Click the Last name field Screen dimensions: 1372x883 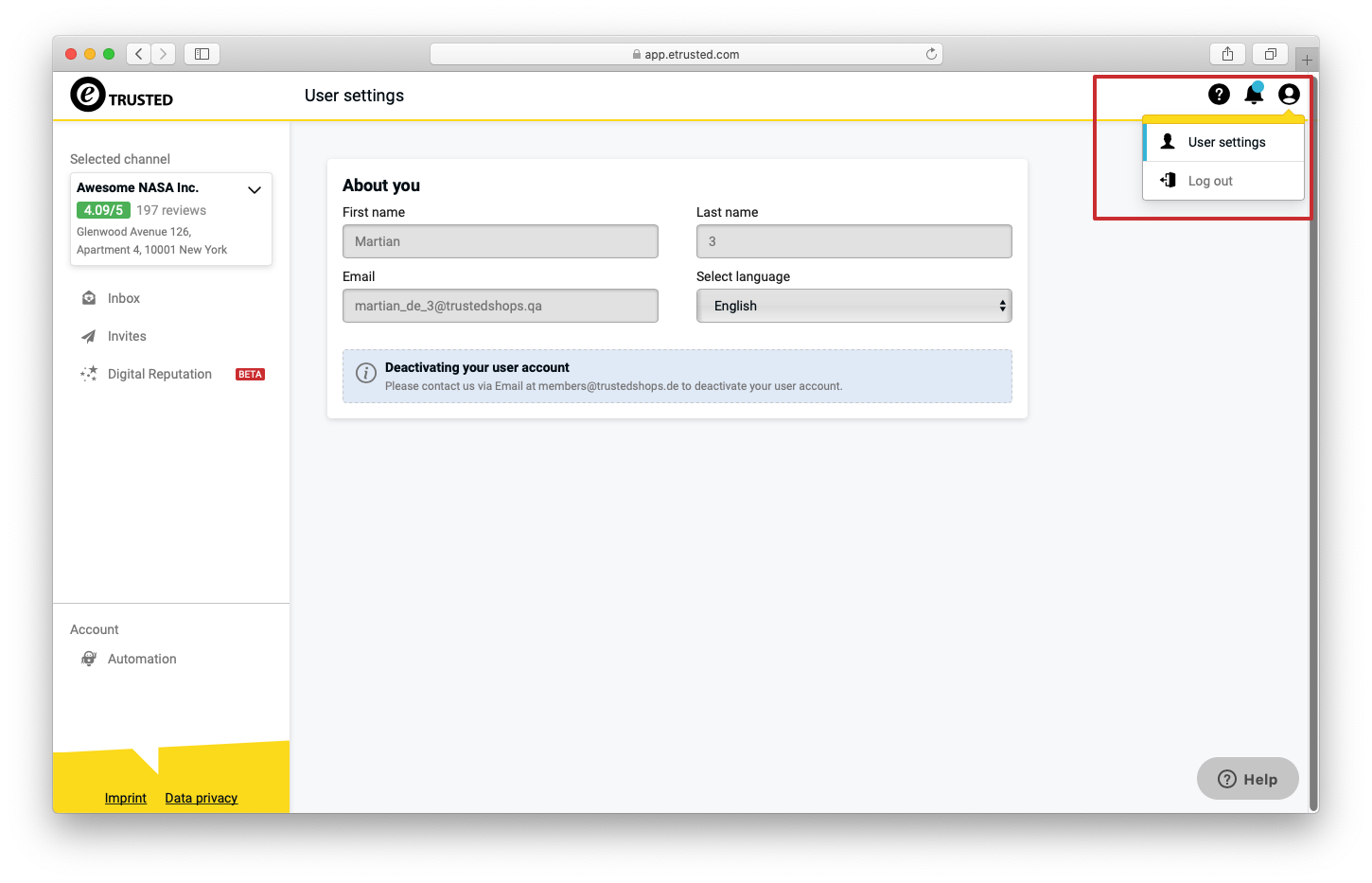click(x=854, y=241)
